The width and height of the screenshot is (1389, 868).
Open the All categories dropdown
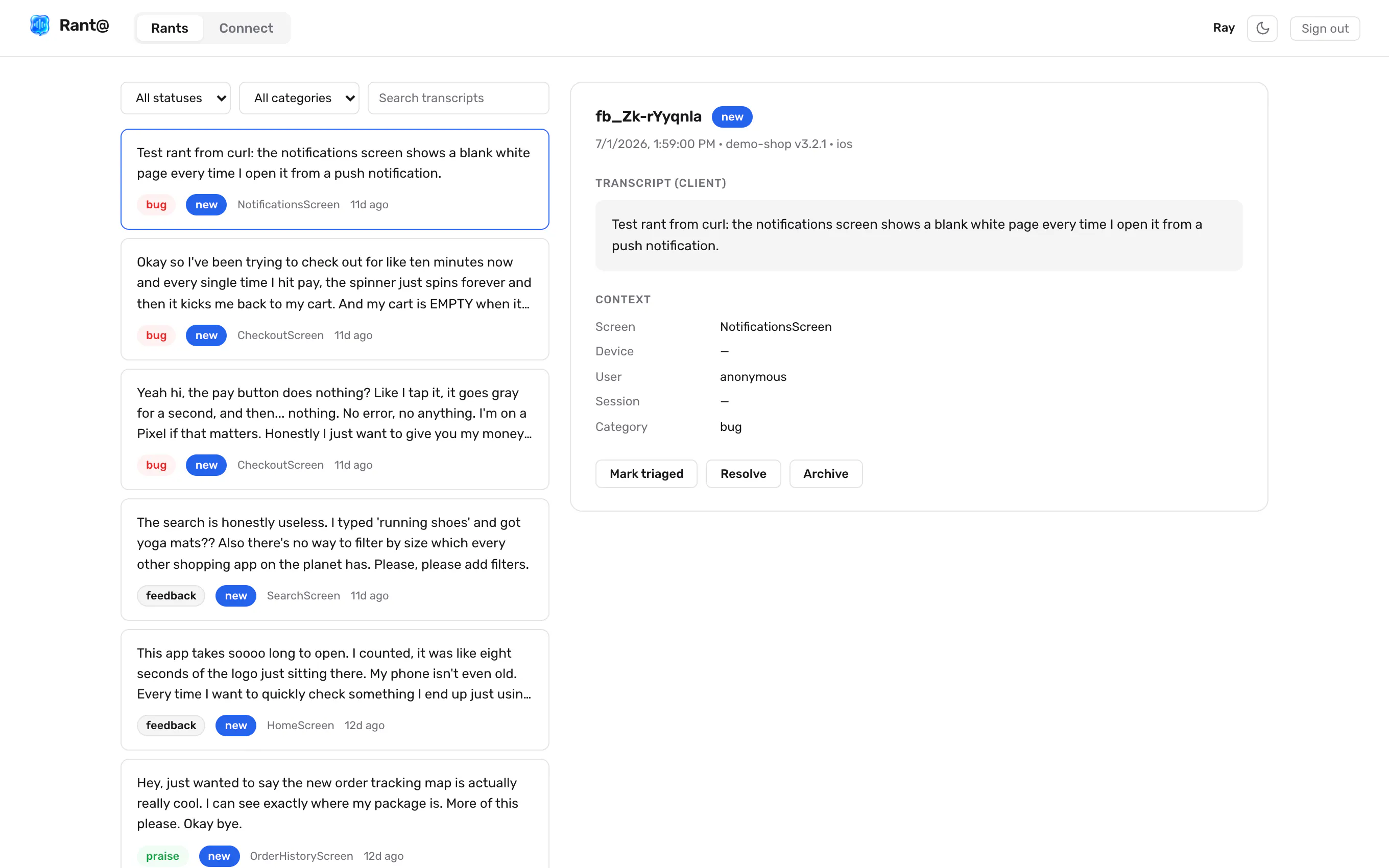(299, 98)
